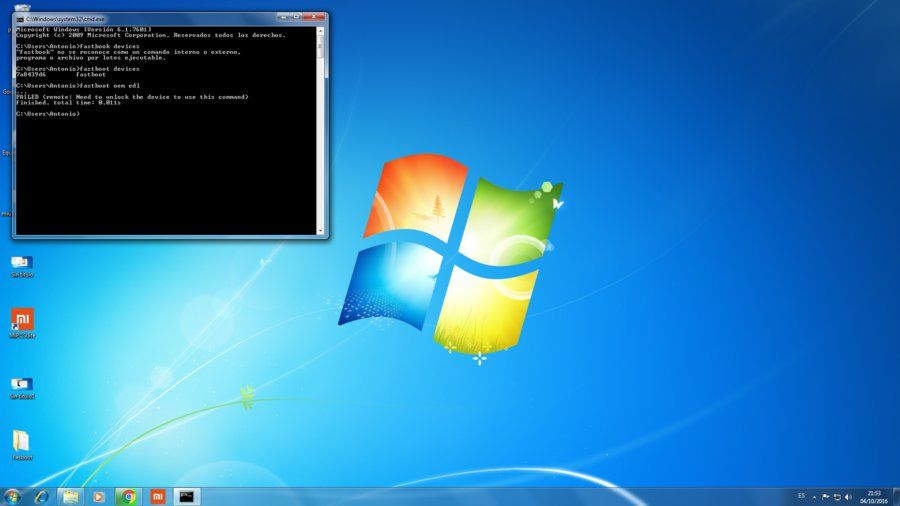This screenshot has width=900, height=506.
Task: Click the 'fastboot oem edl' command line
Action: [78, 85]
